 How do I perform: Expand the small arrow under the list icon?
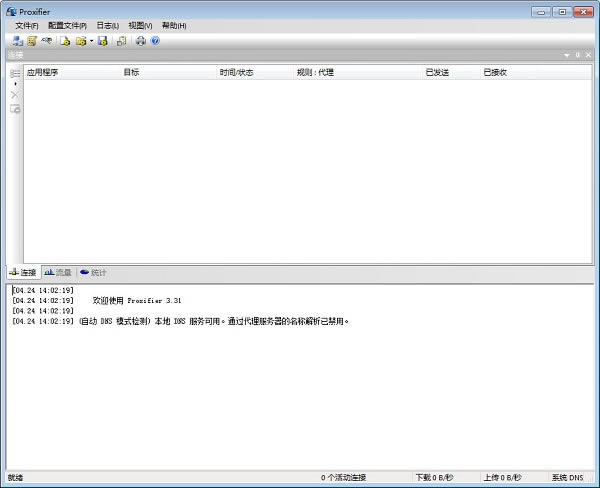(x=15, y=84)
